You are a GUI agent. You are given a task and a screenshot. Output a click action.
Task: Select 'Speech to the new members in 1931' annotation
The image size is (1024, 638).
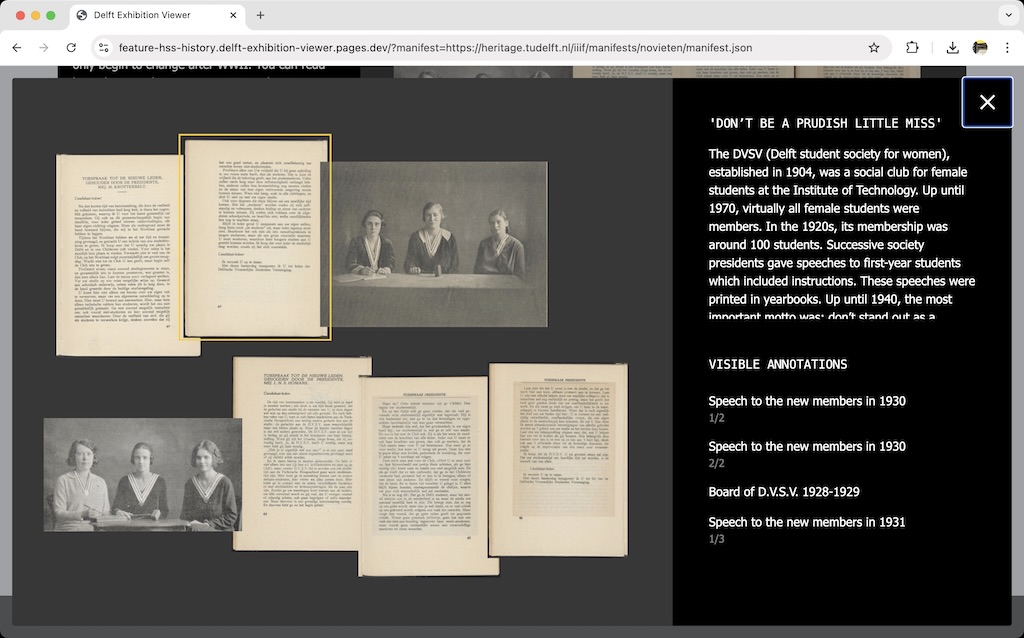(807, 530)
